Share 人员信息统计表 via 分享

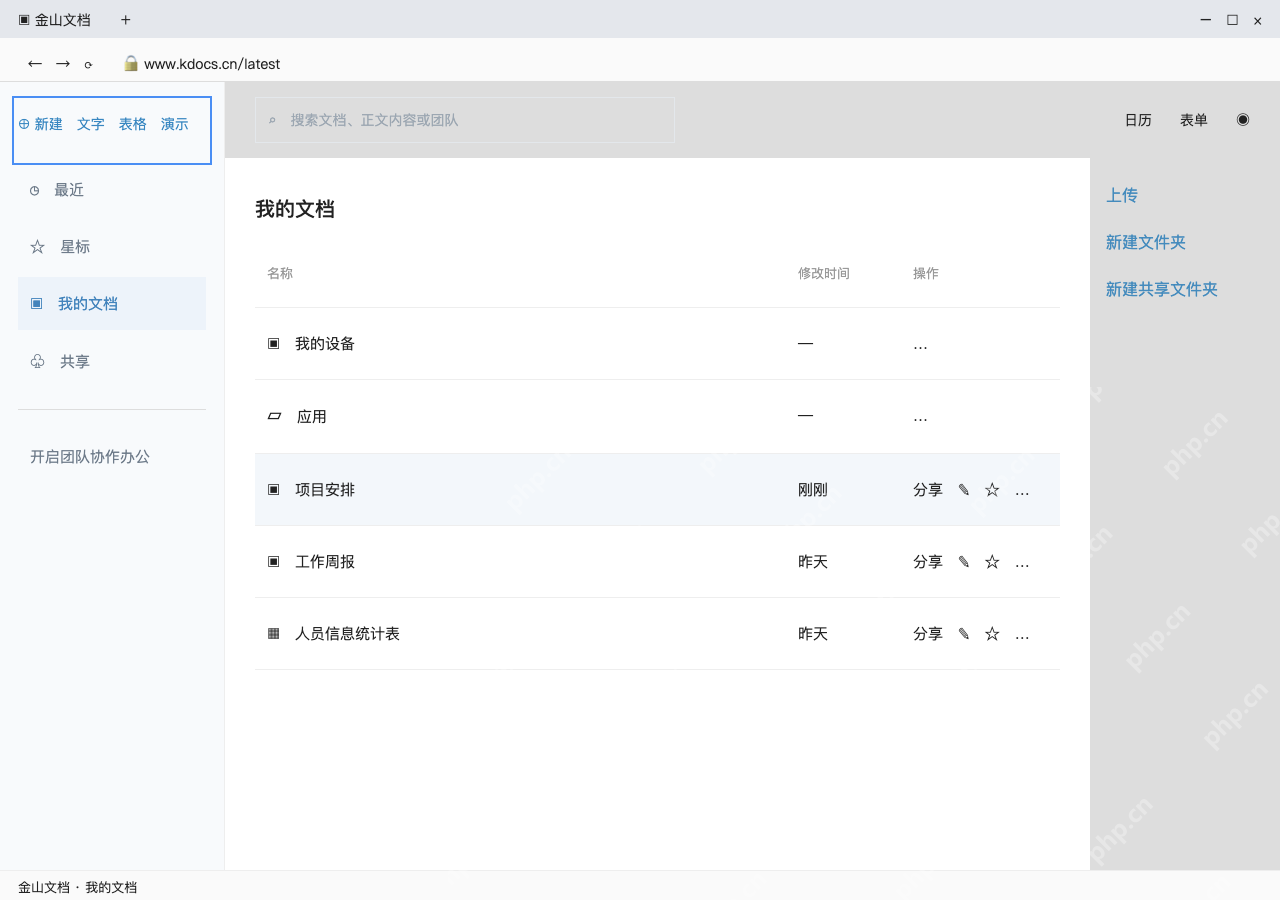coord(928,634)
